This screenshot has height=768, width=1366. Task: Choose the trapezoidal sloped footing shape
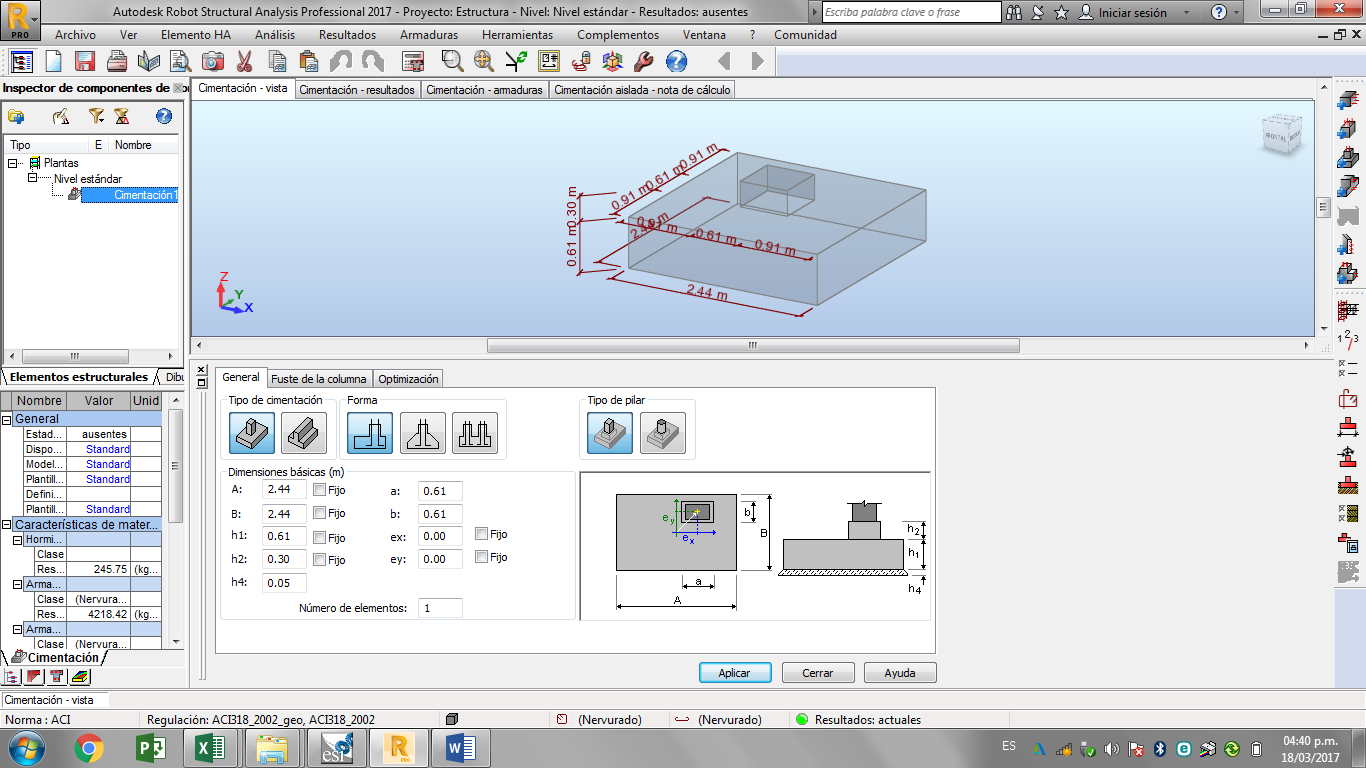click(x=423, y=433)
